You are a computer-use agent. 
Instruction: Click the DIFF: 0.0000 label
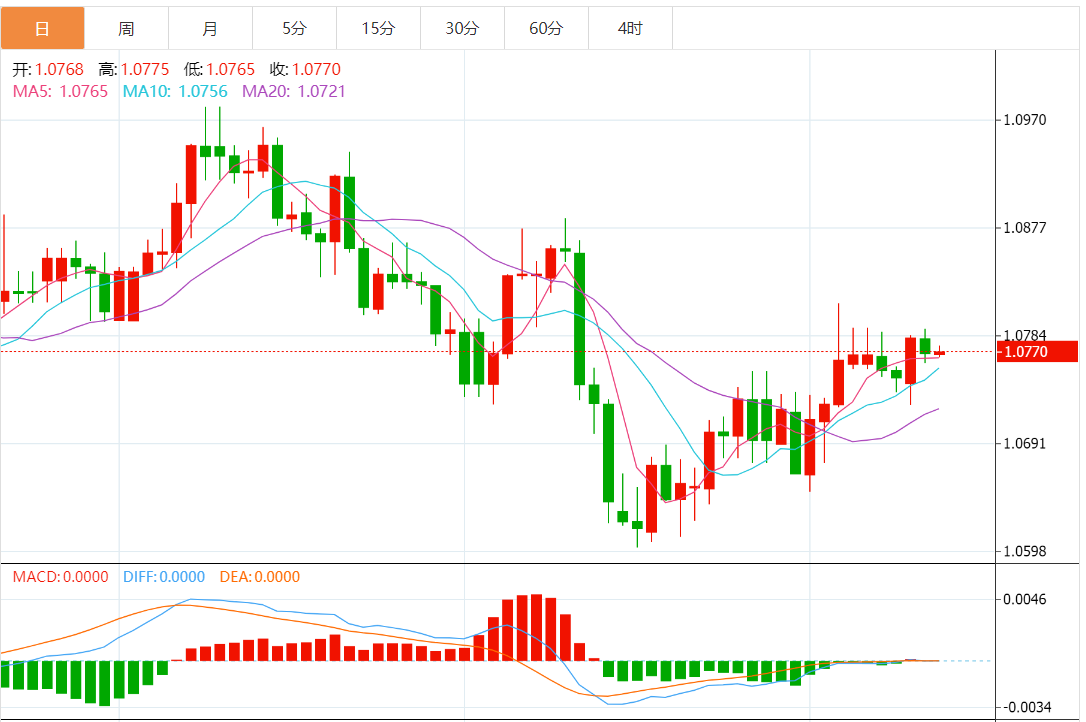(x=164, y=577)
